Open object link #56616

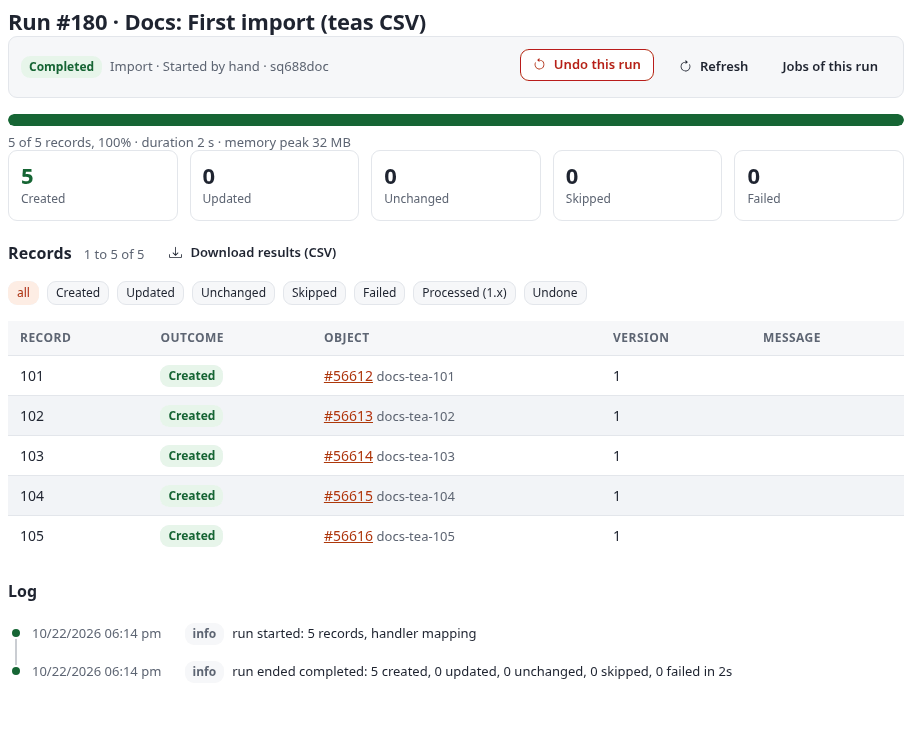click(348, 536)
